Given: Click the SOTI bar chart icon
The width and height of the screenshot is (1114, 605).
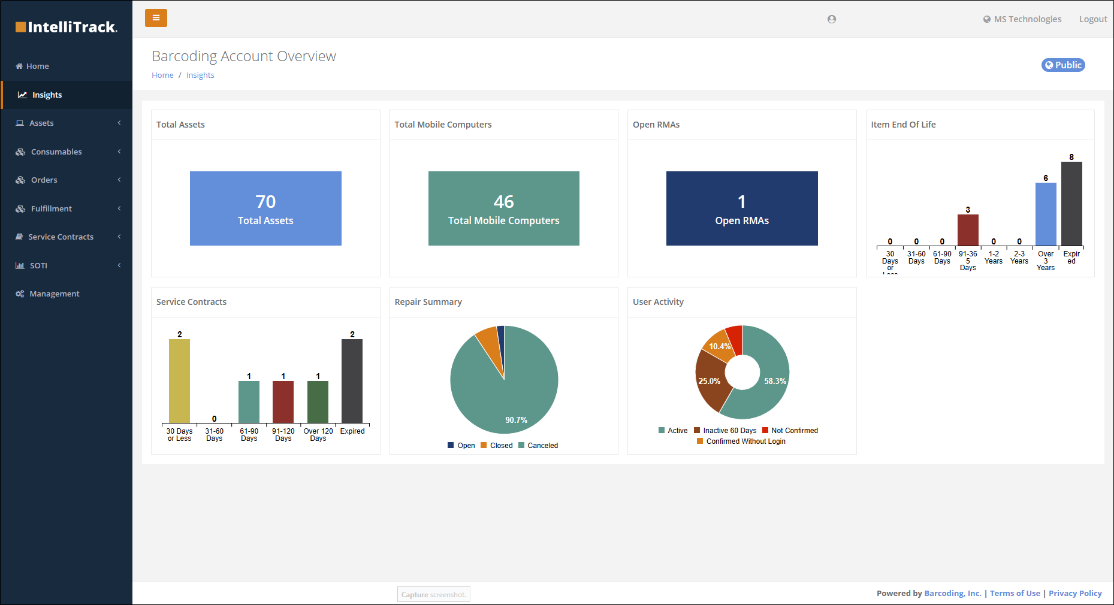Looking at the screenshot, I should [x=20, y=266].
